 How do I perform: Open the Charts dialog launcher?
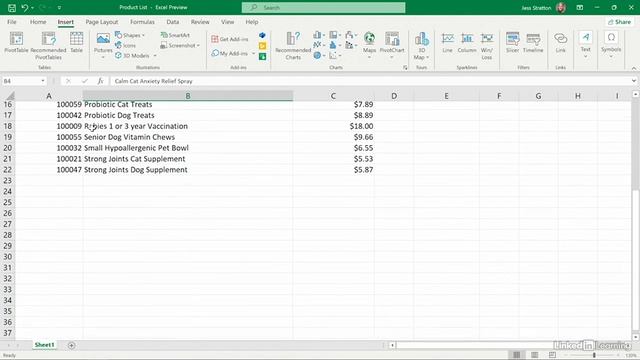pyautogui.click(x=405, y=68)
